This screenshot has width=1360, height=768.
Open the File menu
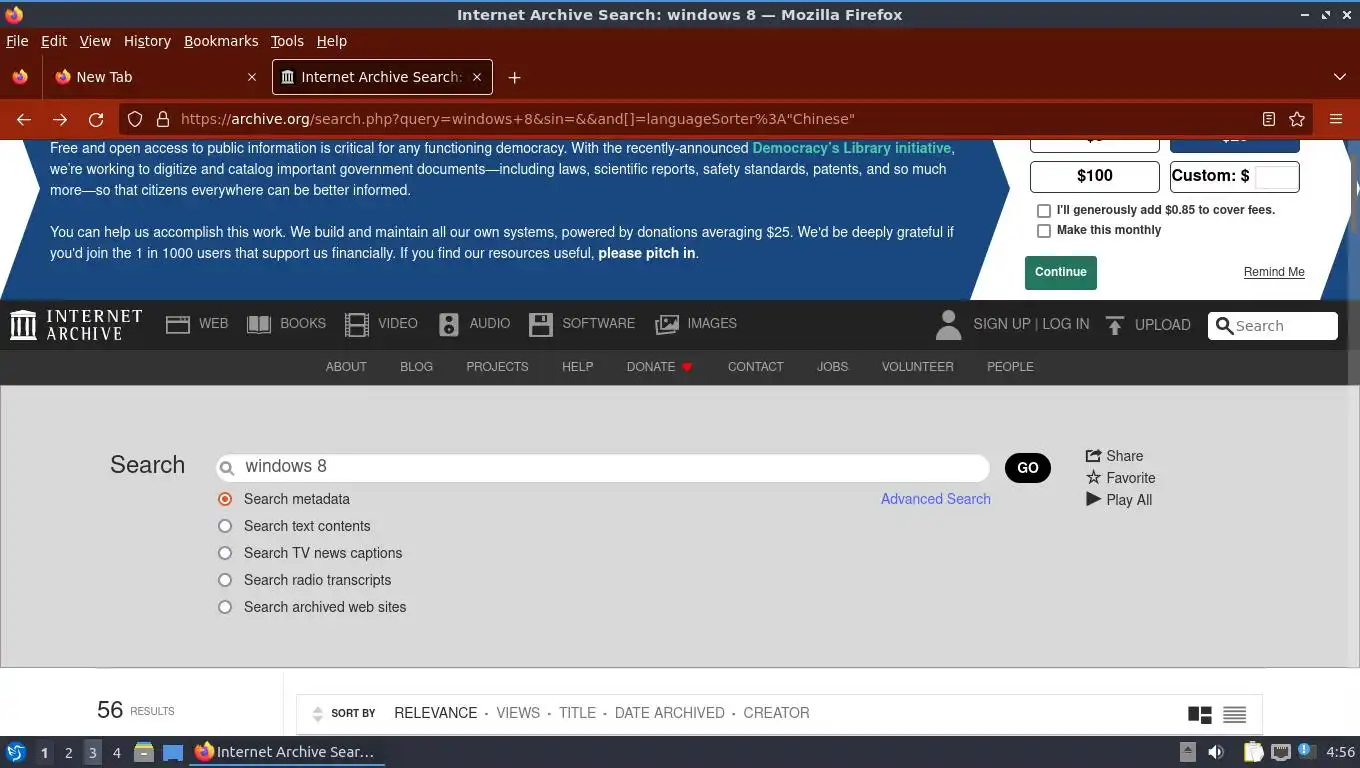coord(17,41)
